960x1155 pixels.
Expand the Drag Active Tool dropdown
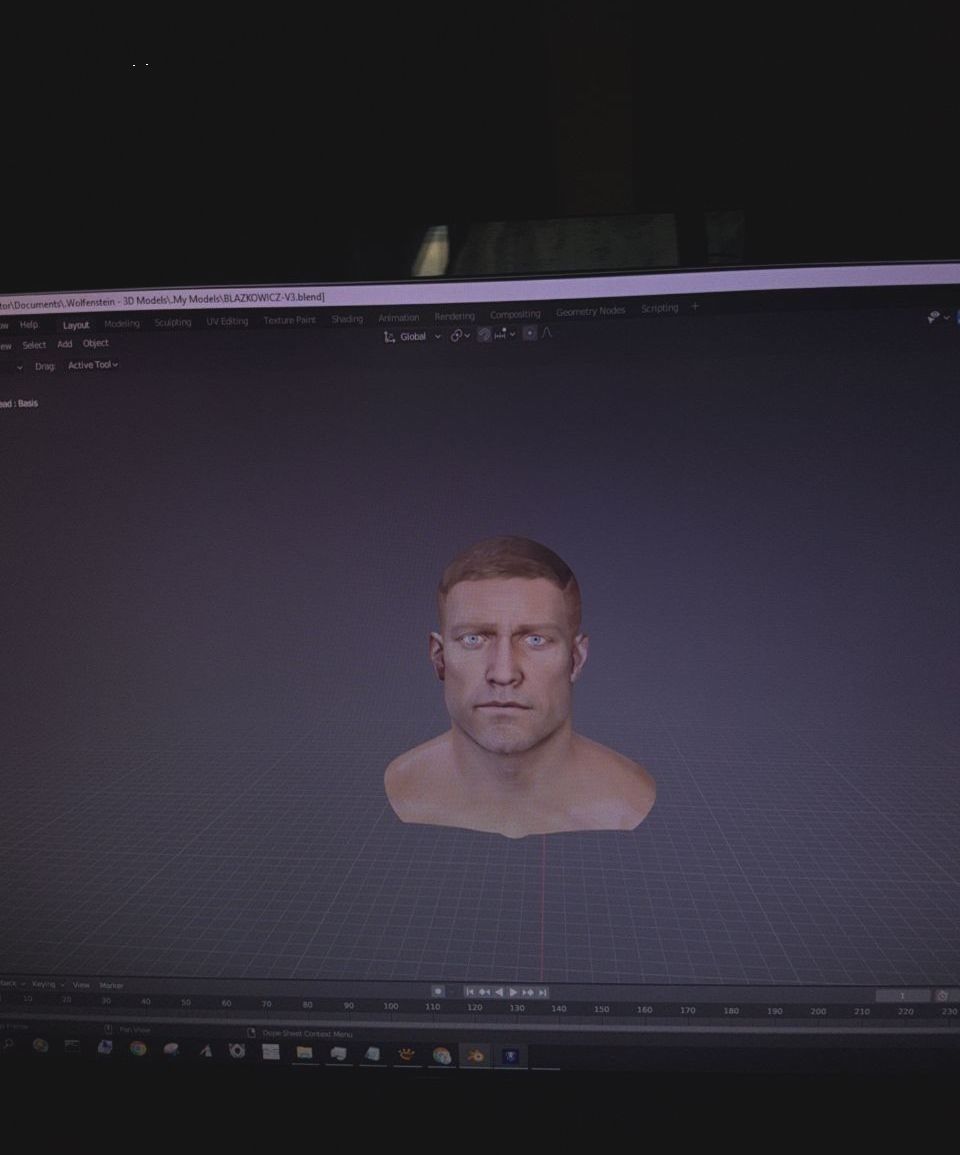coord(93,365)
